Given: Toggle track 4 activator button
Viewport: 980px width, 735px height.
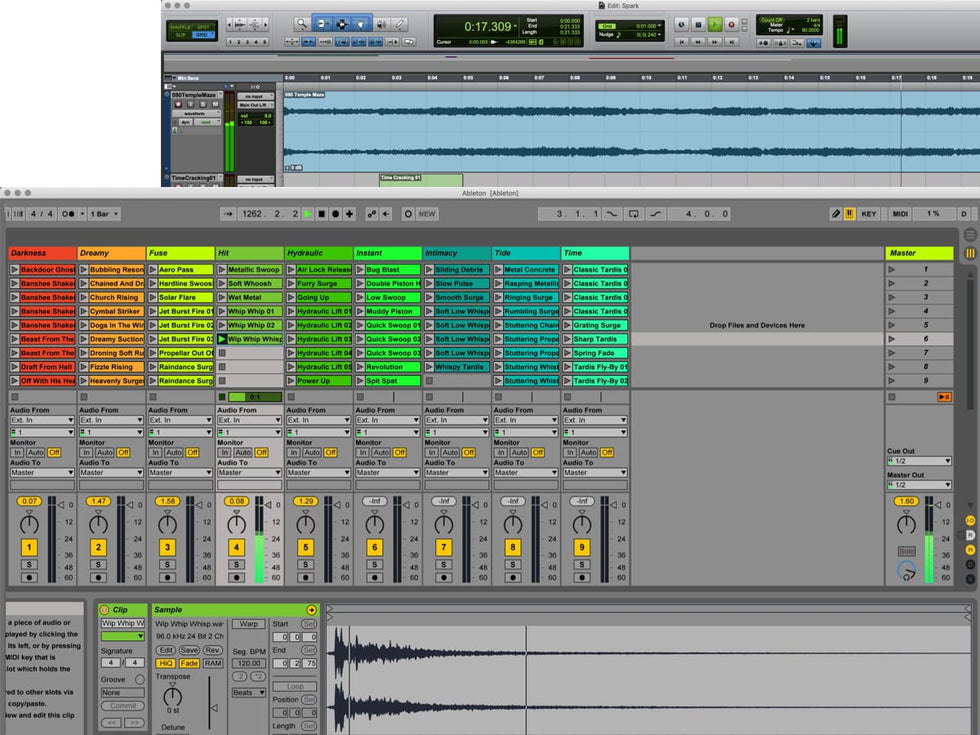Looking at the screenshot, I should coord(236,547).
